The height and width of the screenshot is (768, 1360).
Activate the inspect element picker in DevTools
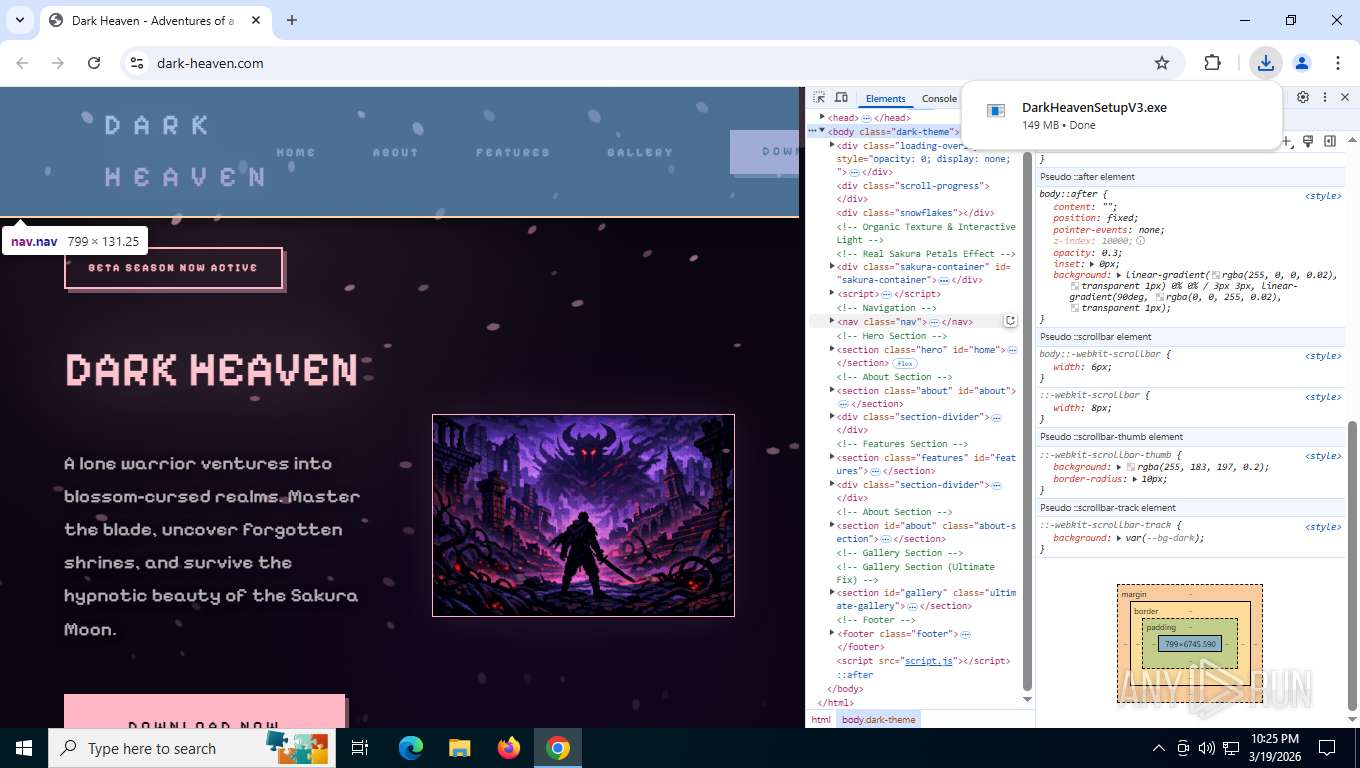tap(819, 98)
